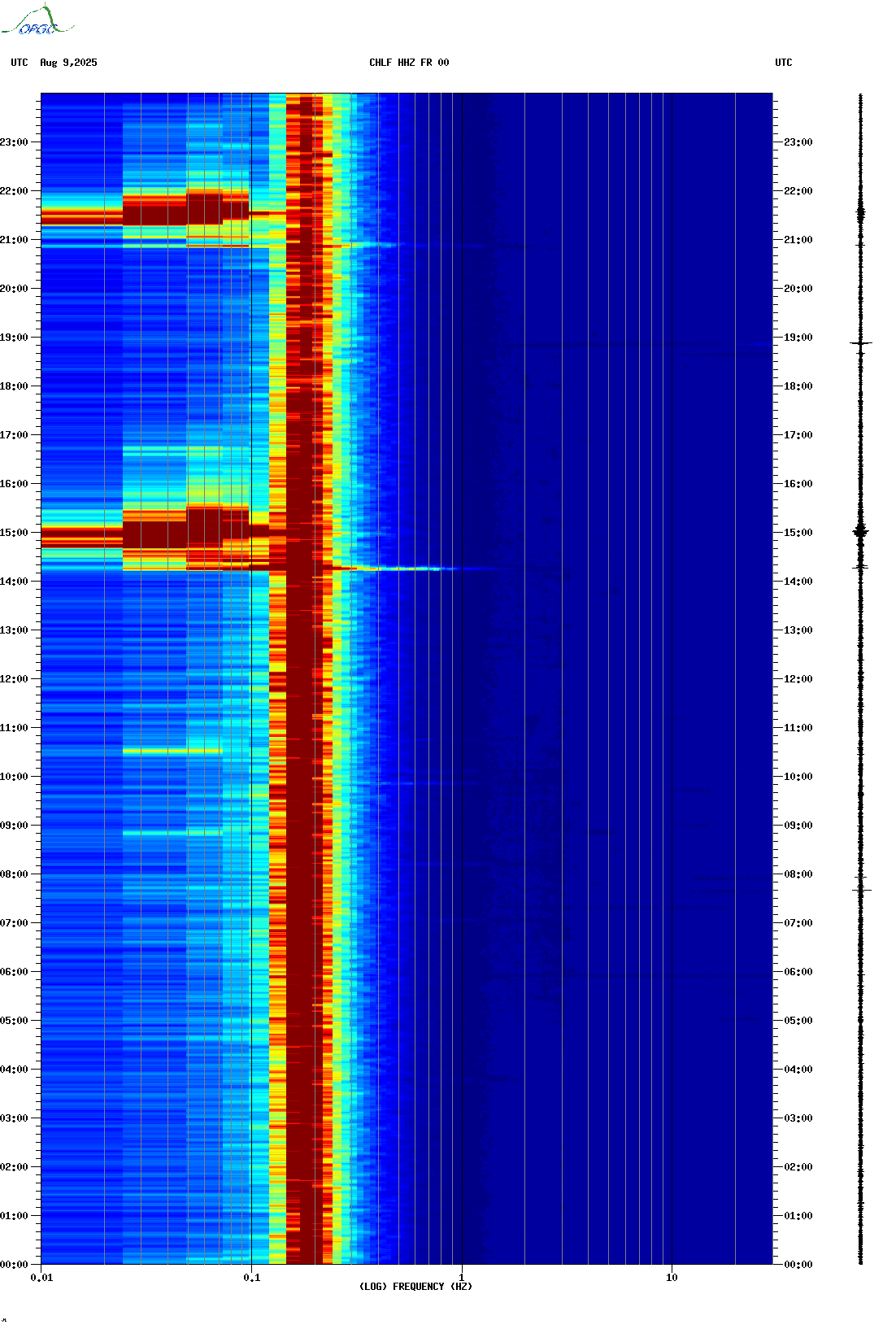
Task: Click 01:00 on the left time axis
Action: pos(14,1216)
